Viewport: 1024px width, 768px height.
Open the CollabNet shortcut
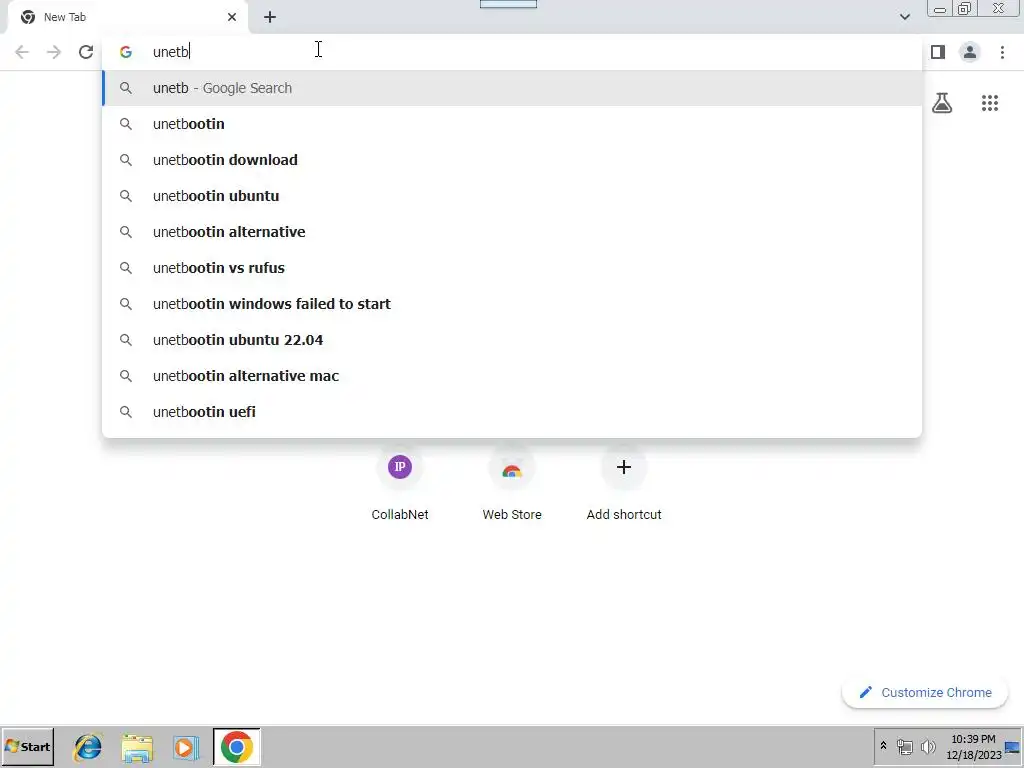pyautogui.click(x=400, y=485)
